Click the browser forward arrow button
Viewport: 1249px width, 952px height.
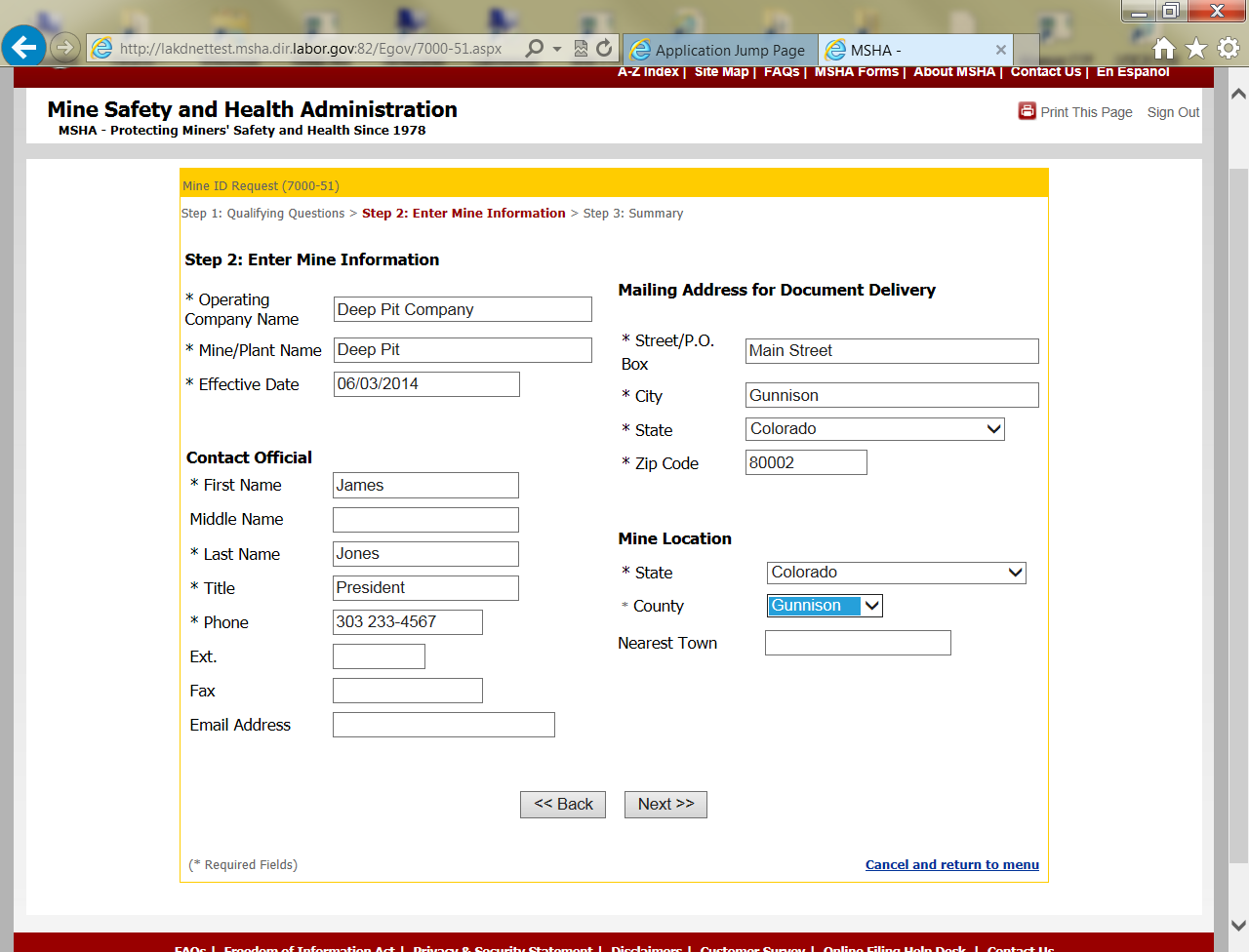[x=64, y=47]
